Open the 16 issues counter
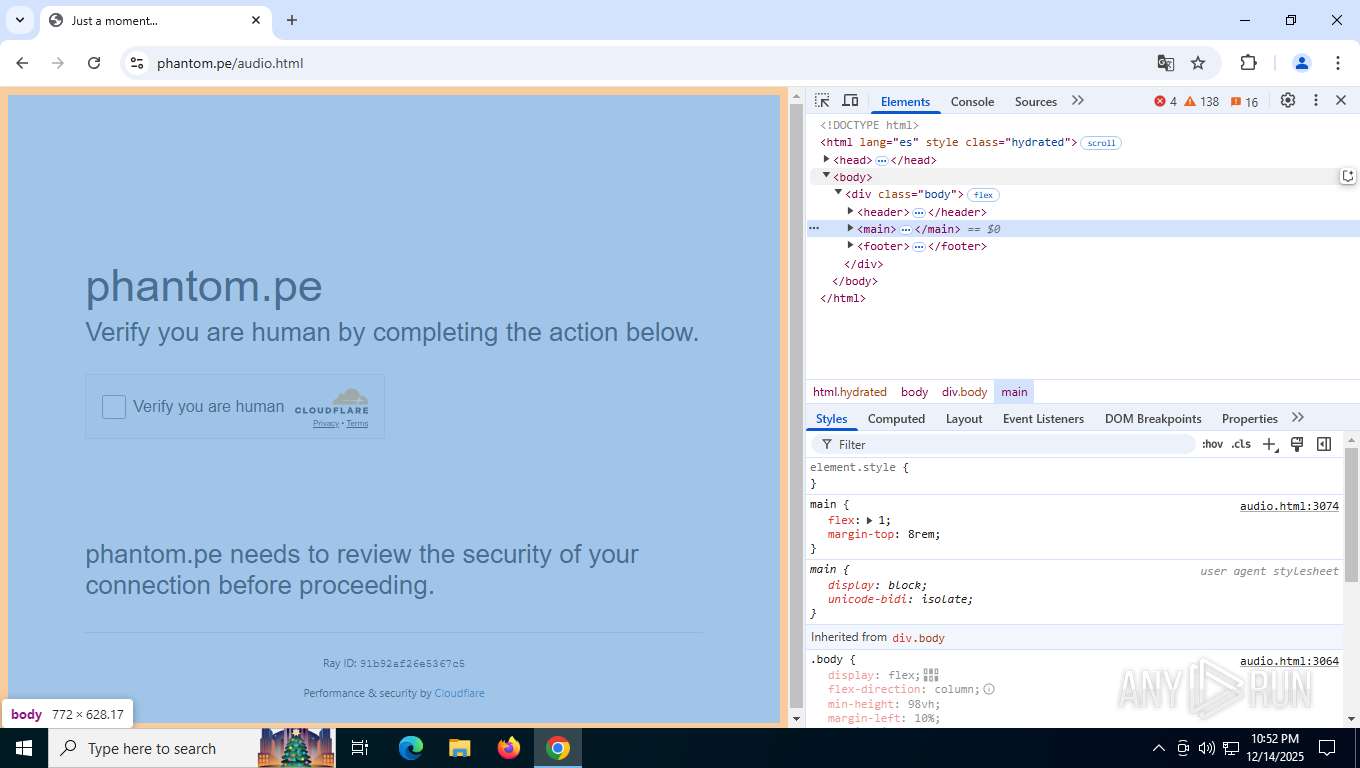The width and height of the screenshot is (1360, 768). pyautogui.click(x=1245, y=102)
